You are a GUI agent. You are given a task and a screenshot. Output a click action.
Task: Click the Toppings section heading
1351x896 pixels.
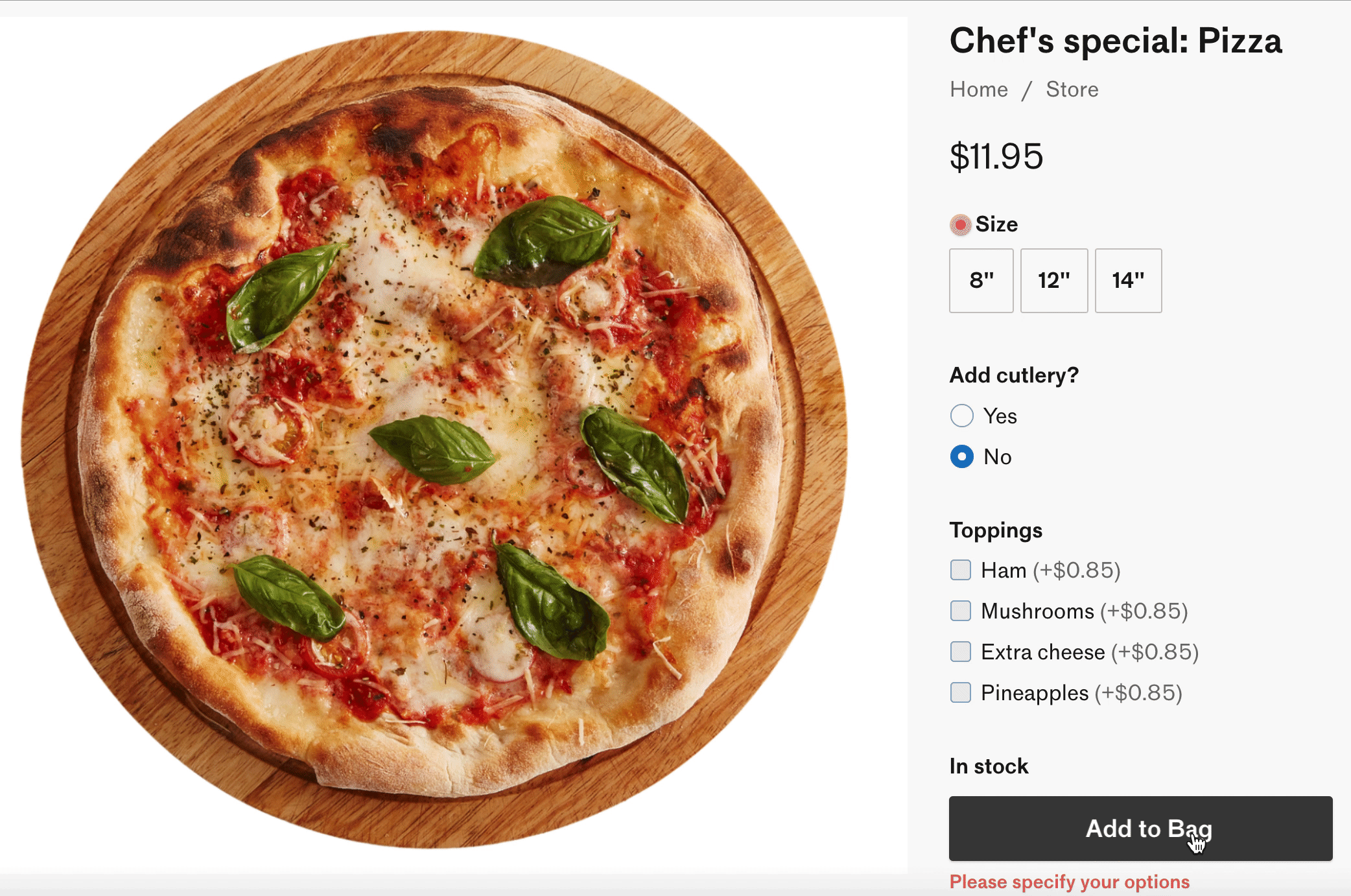click(x=996, y=530)
